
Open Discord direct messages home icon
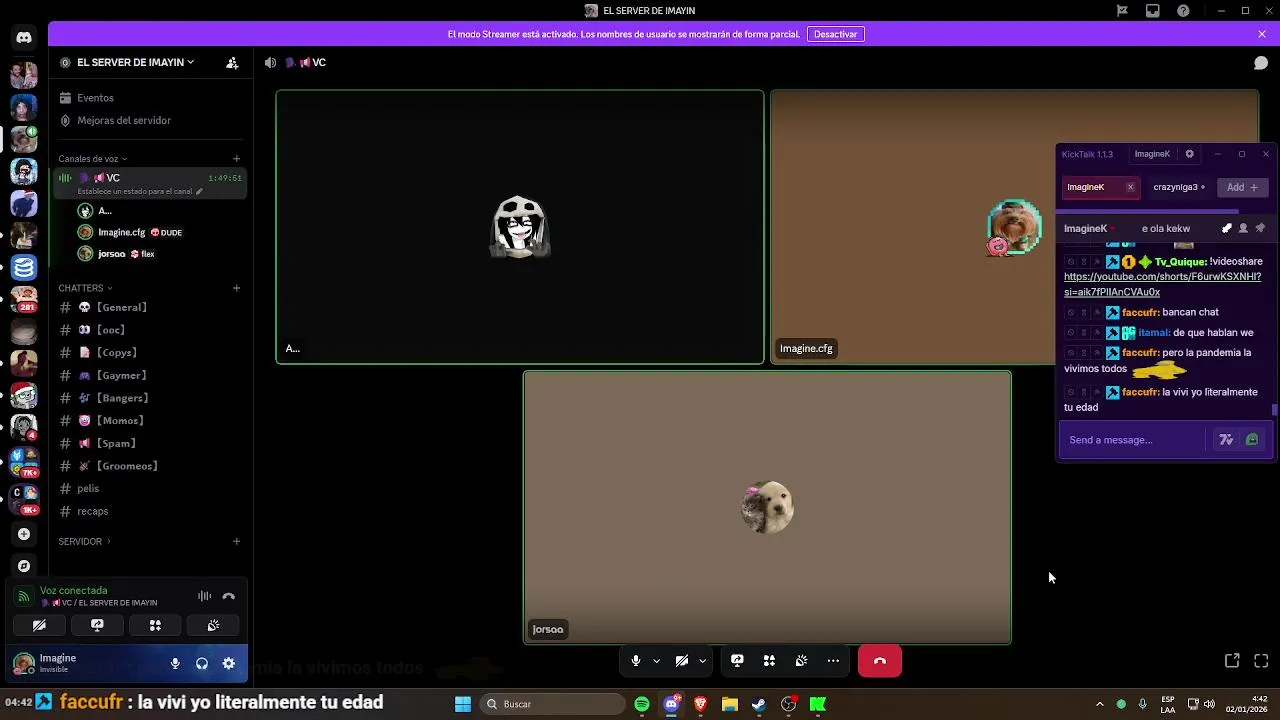24,38
